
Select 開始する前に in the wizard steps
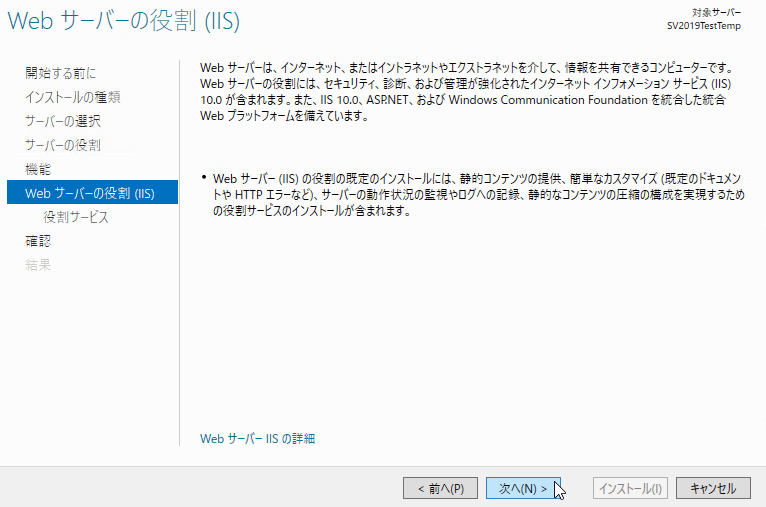pyautogui.click(x=61, y=73)
